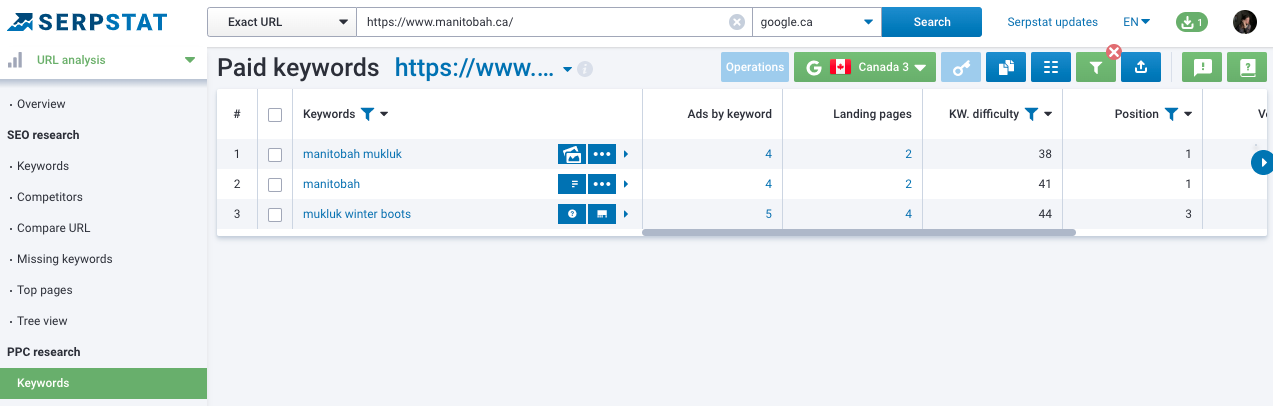Remove filters via the red X badge
The height and width of the screenshot is (406, 1273).
pos(1114,52)
